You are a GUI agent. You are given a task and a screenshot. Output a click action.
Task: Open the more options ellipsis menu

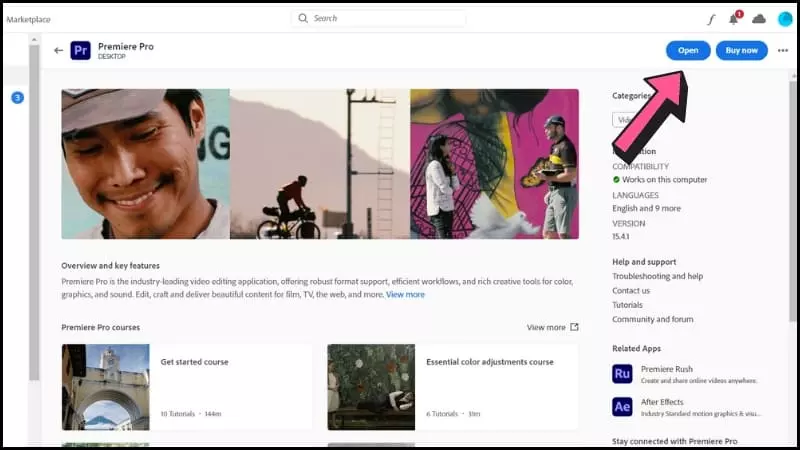(x=783, y=51)
